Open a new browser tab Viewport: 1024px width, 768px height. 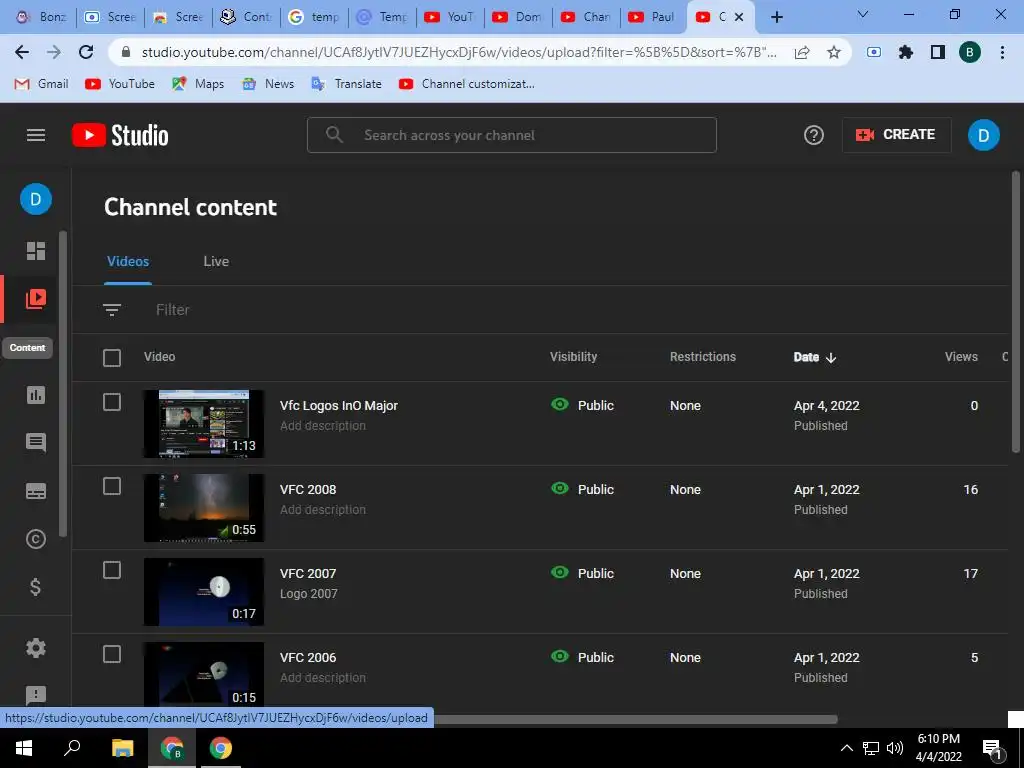click(x=776, y=17)
